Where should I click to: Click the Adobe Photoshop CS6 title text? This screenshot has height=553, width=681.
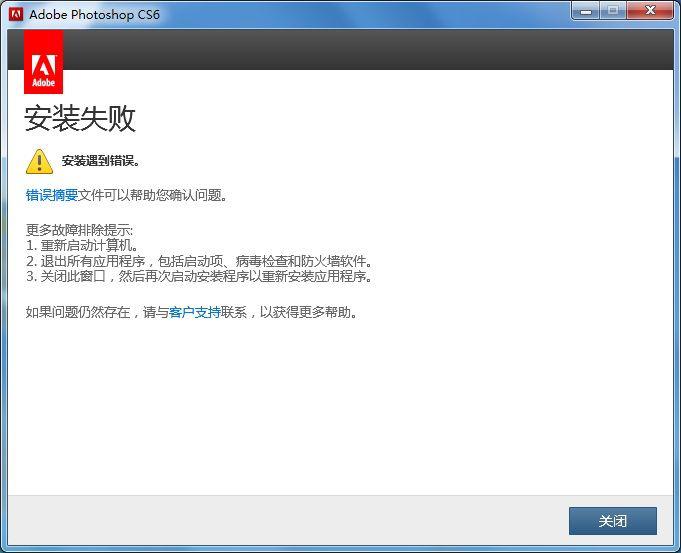coord(95,14)
